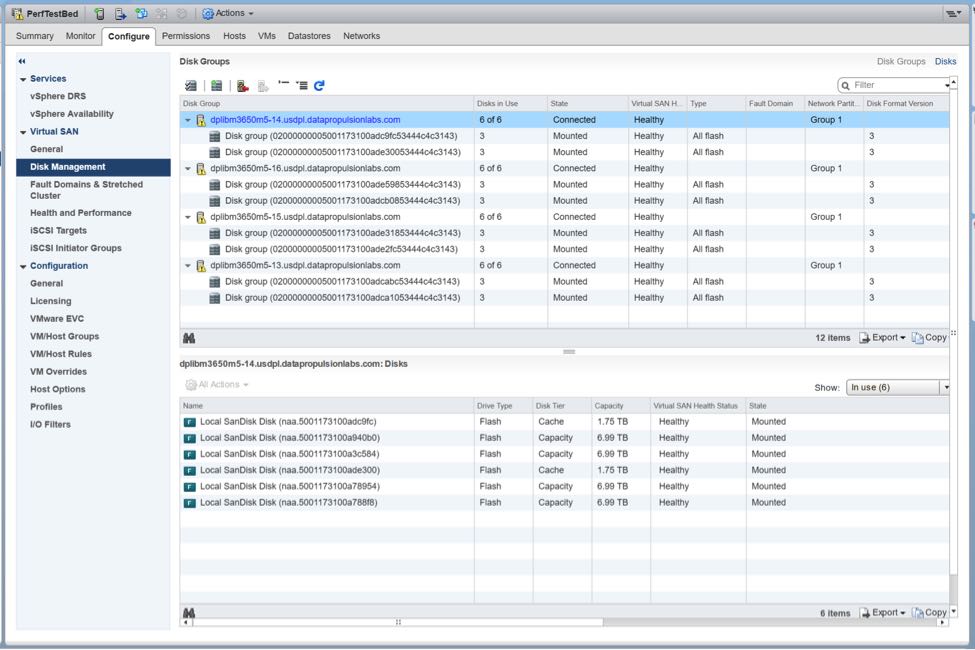Screen dimensions: 975x650
Task: Switch to the Monitor tab
Action: point(80,35)
